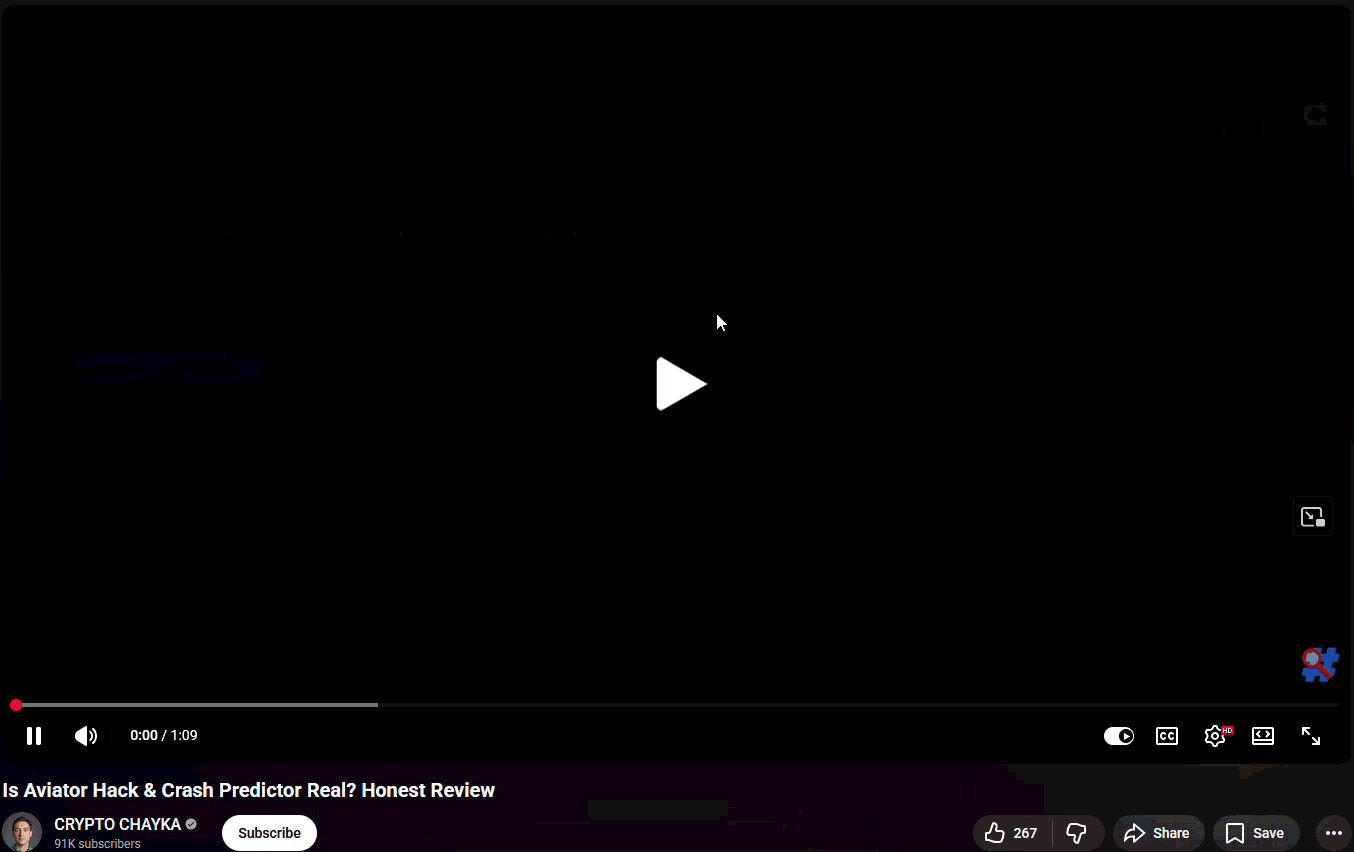Turn on closed captions with the CC icon
The height and width of the screenshot is (852, 1354).
1167,736
